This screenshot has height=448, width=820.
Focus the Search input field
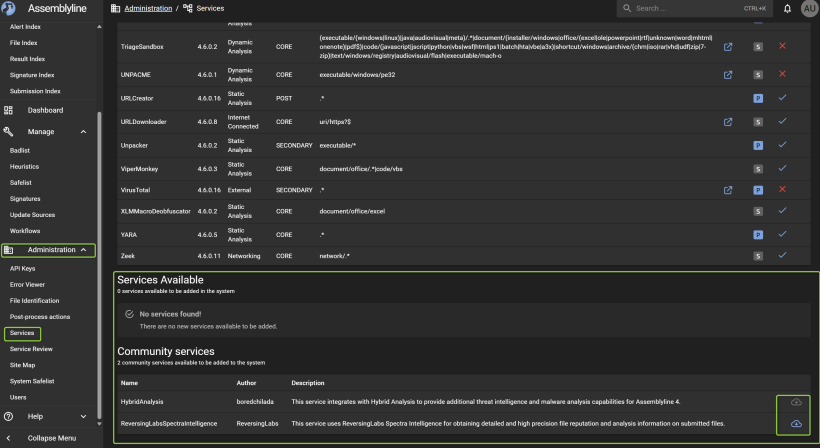coord(690,9)
